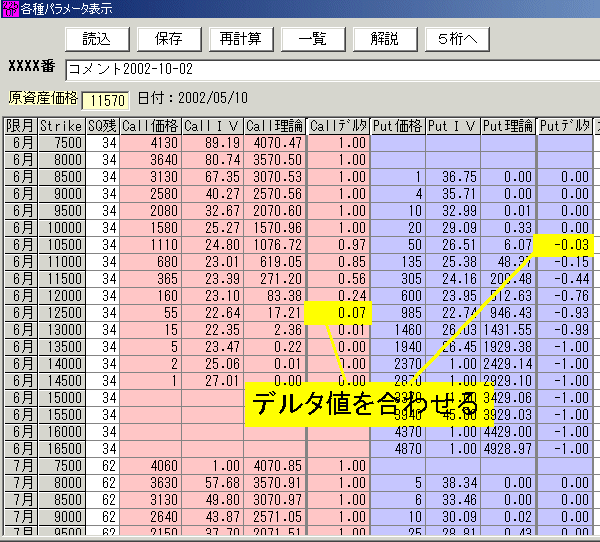The image size is (600, 542).
Task: Select the Callデルタ column header
Action: pos(339,126)
